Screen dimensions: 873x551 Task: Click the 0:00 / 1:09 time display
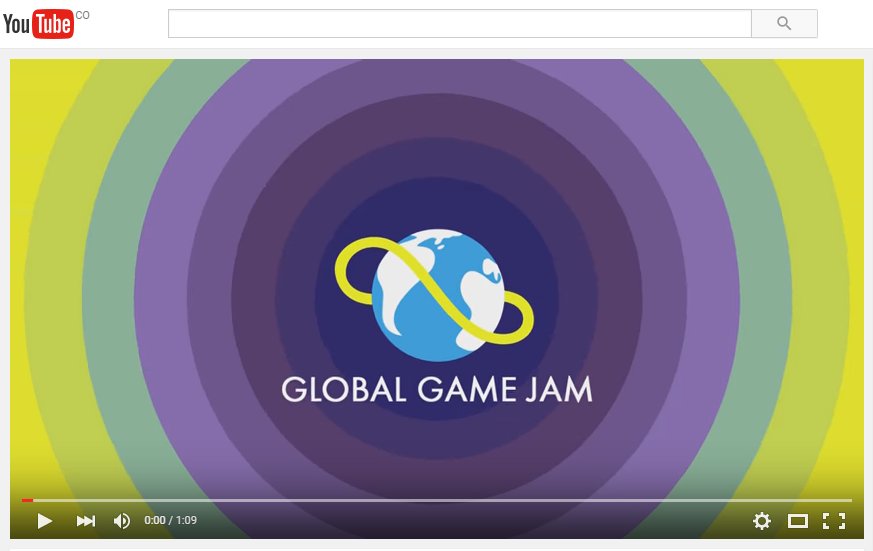(170, 520)
